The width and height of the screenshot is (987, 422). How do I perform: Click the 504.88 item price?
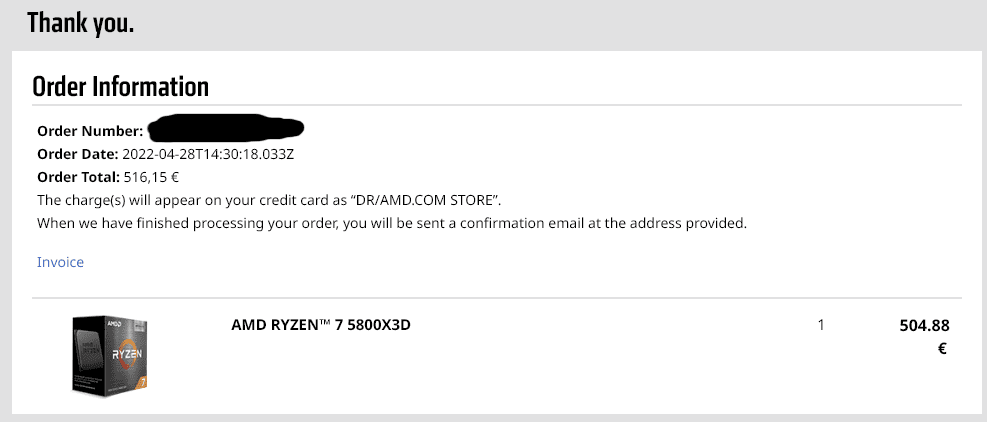(x=924, y=326)
